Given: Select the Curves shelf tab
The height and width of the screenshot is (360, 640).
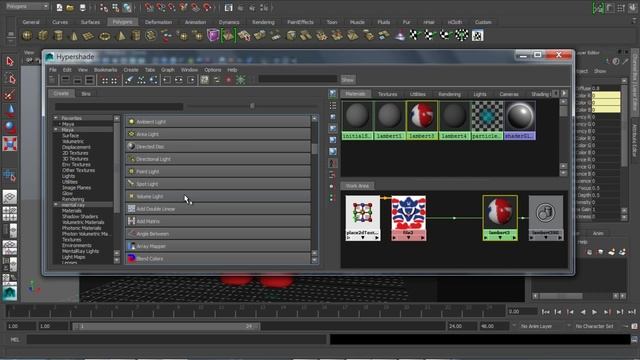Looking at the screenshot, I should (60, 22).
